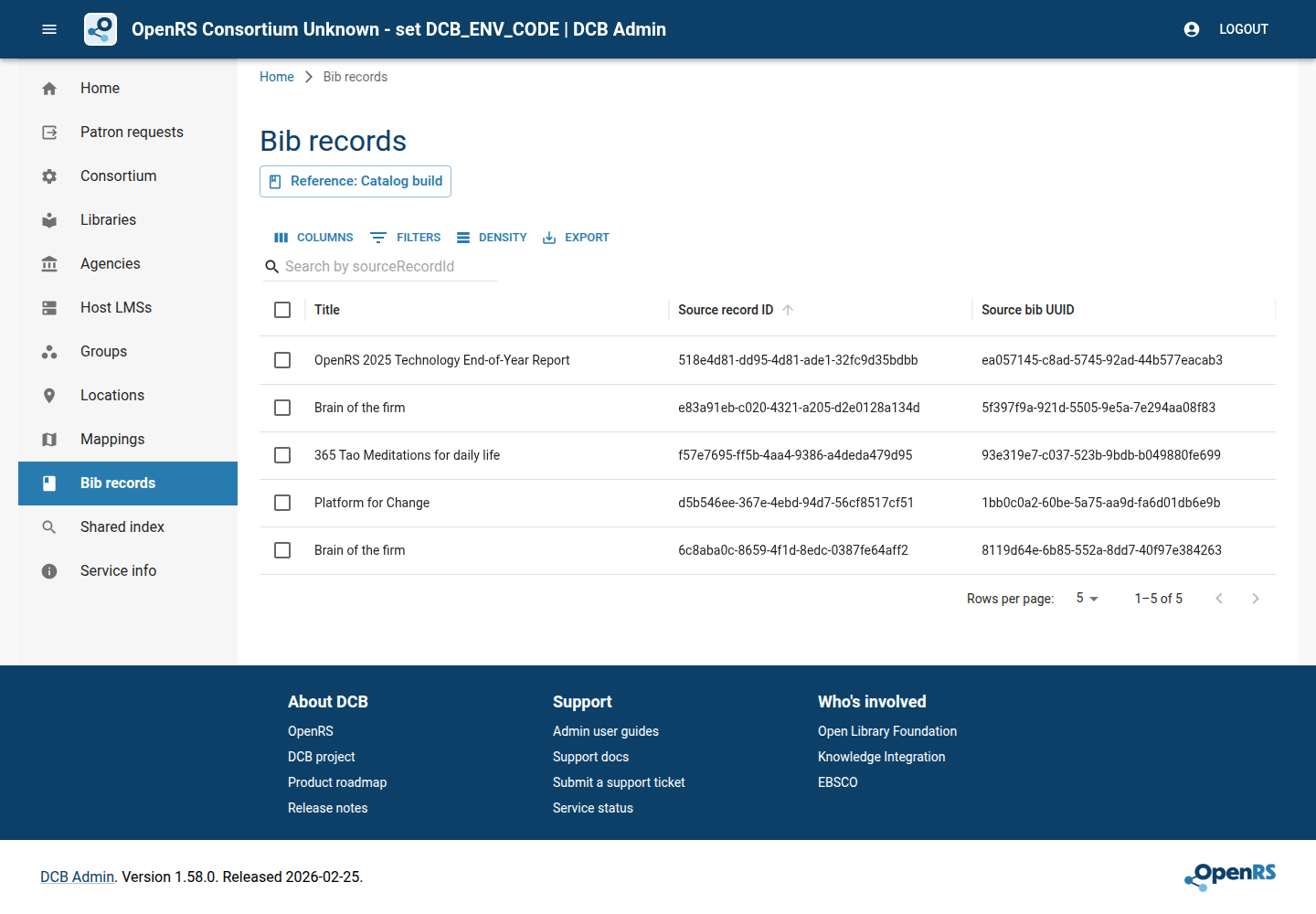Screen dimensions: 1316x914
Task: Toggle the select-all rows checkbox
Action: tap(282, 310)
